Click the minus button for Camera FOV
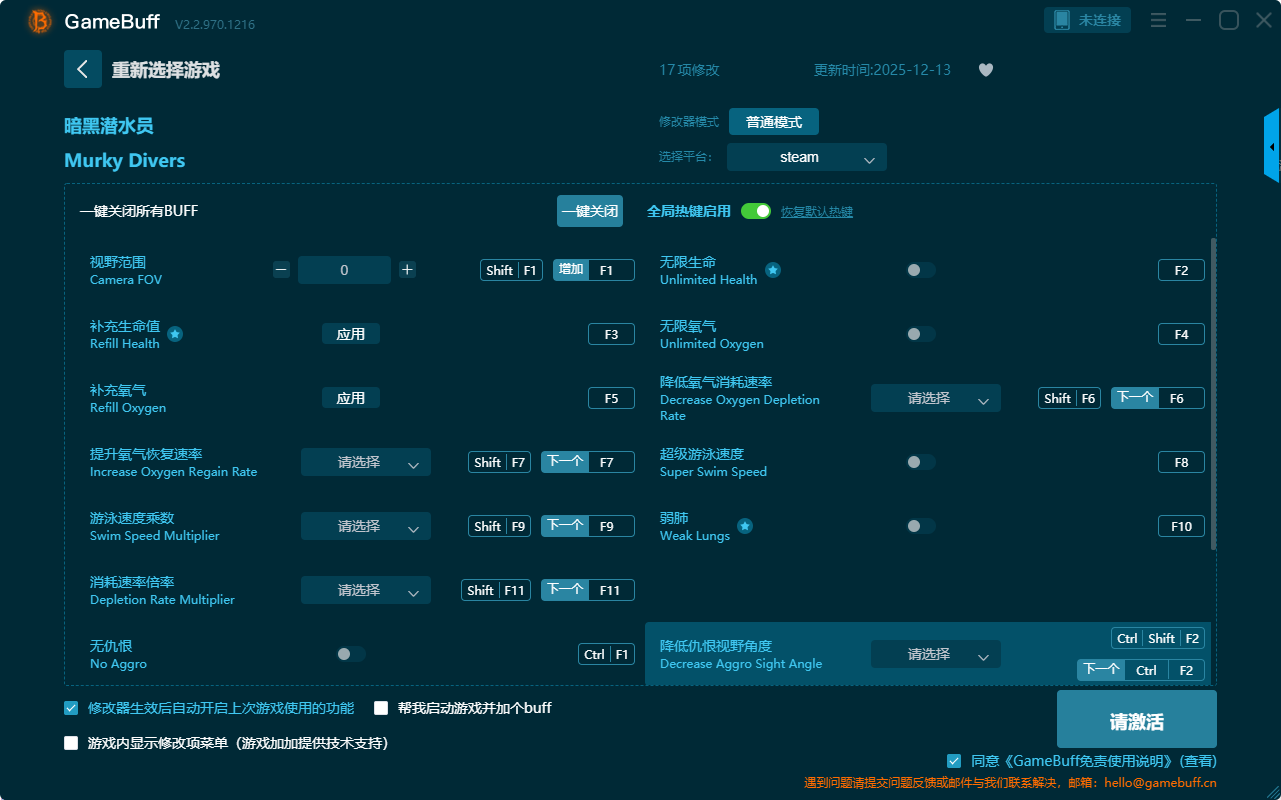Viewport: 1281px width, 800px height. (281, 270)
